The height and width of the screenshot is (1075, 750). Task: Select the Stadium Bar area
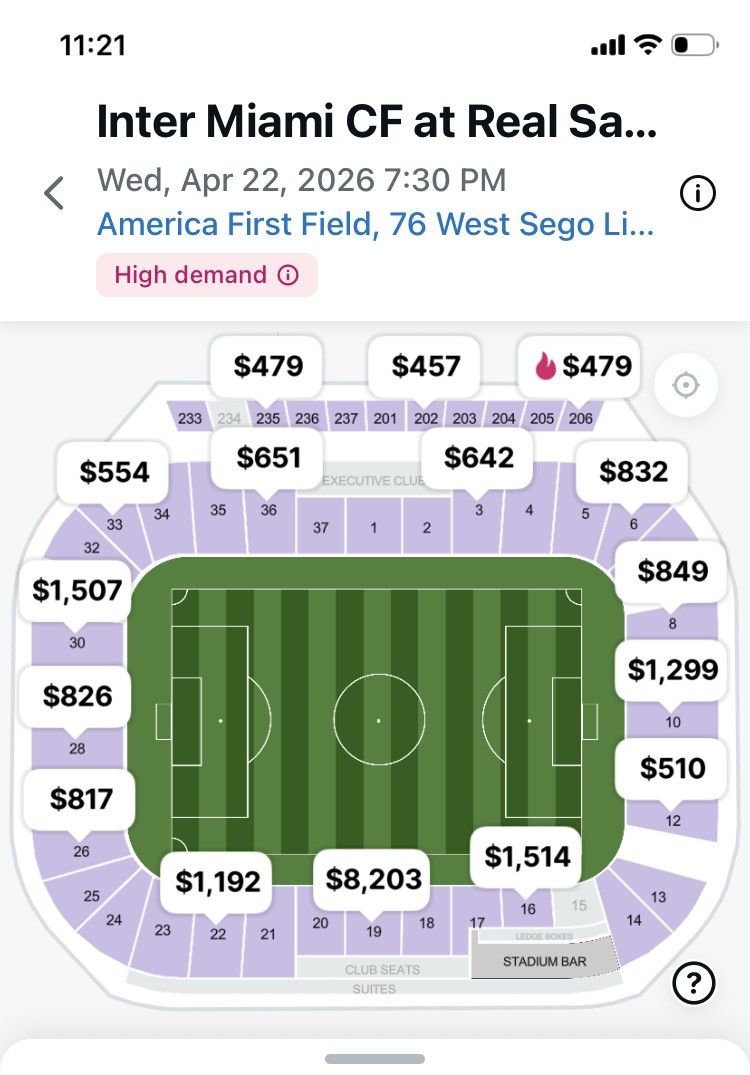(x=544, y=962)
